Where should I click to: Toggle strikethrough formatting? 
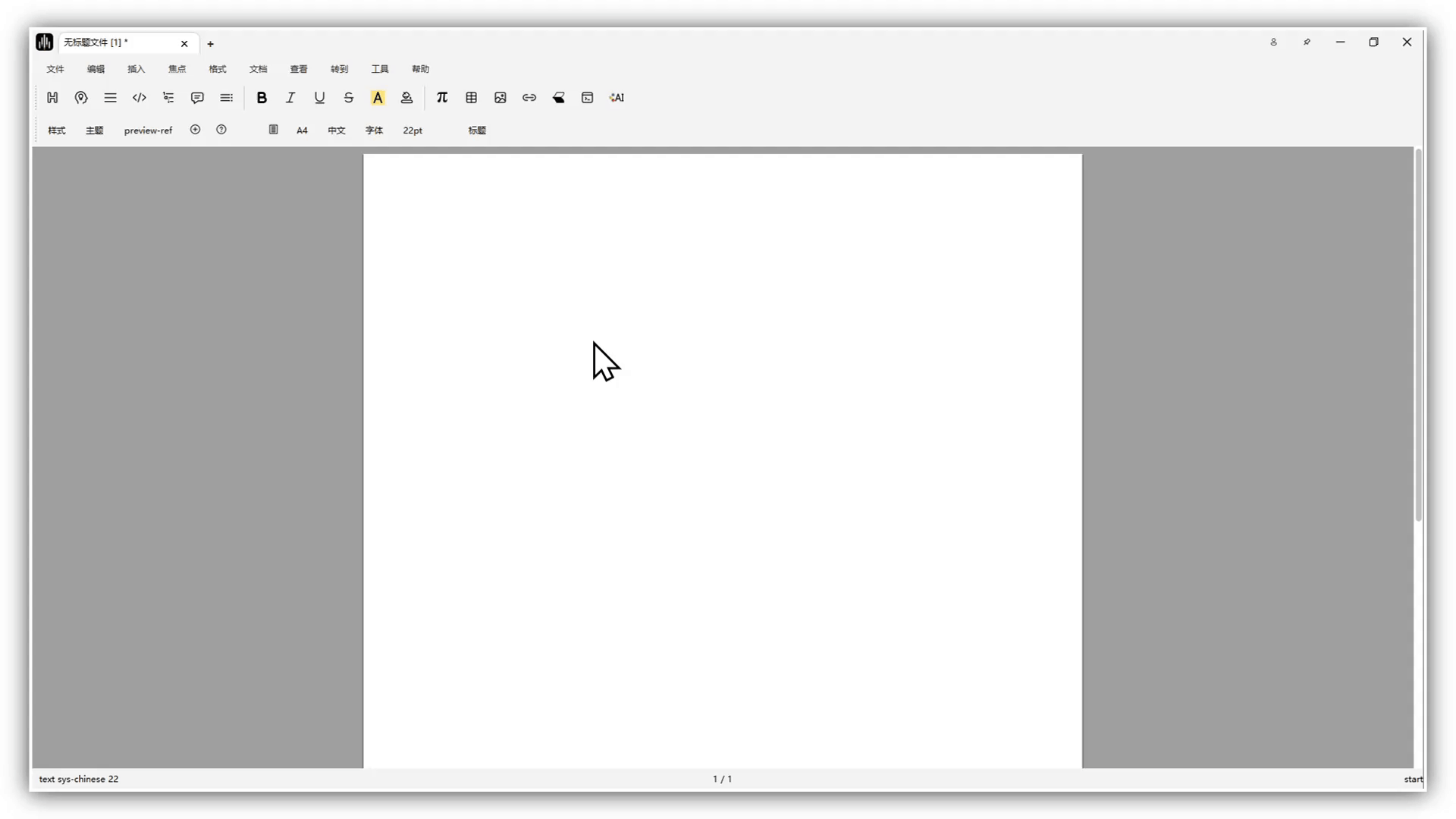pos(349,98)
